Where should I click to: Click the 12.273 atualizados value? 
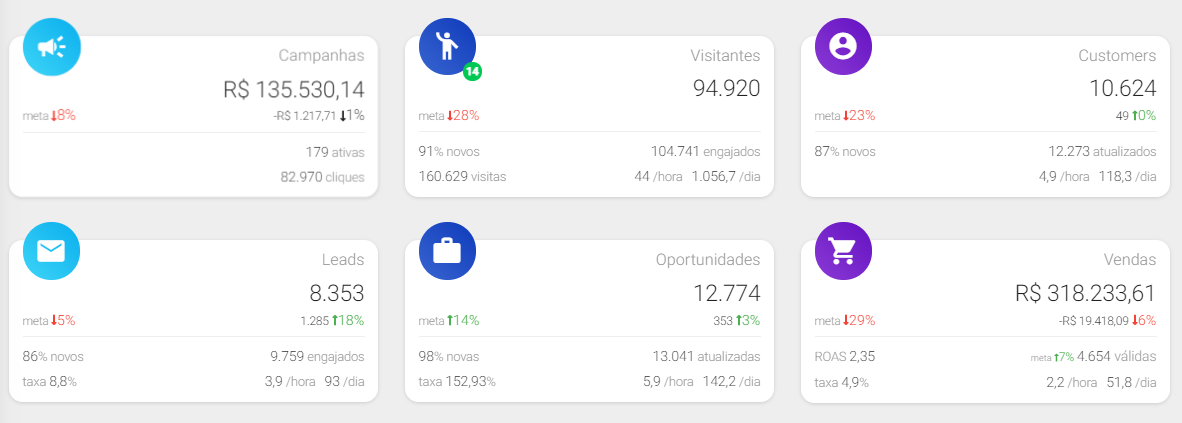point(1102,152)
